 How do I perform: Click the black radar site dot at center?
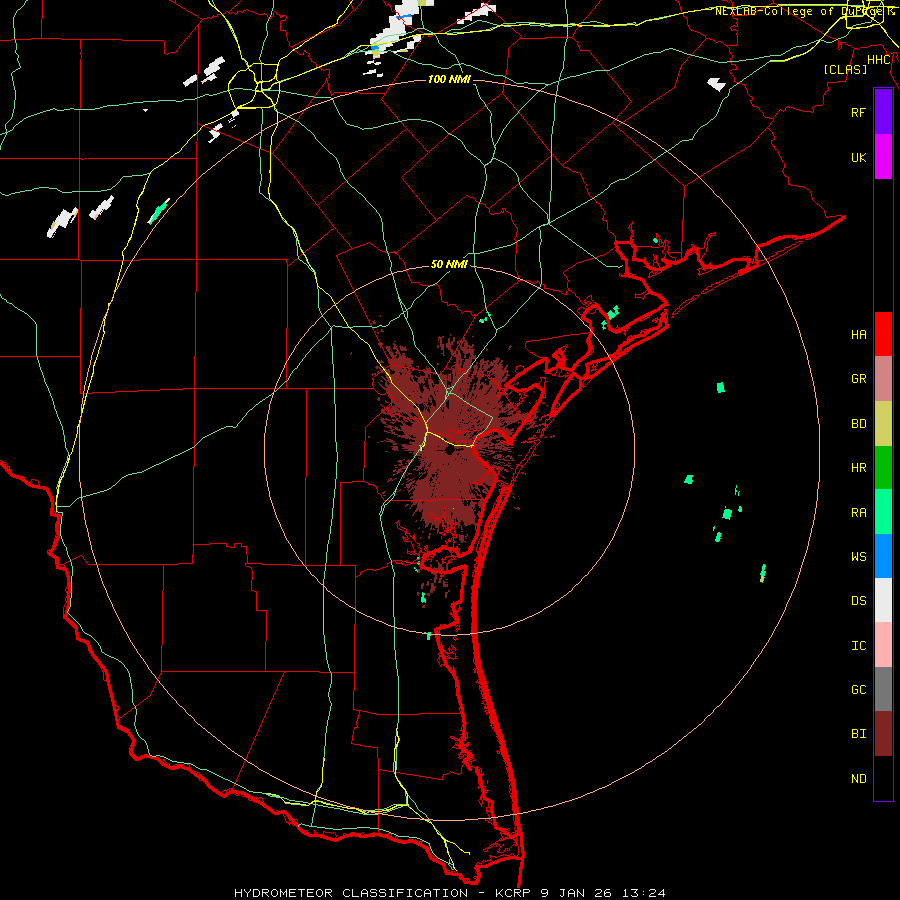(x=449, y=451)
